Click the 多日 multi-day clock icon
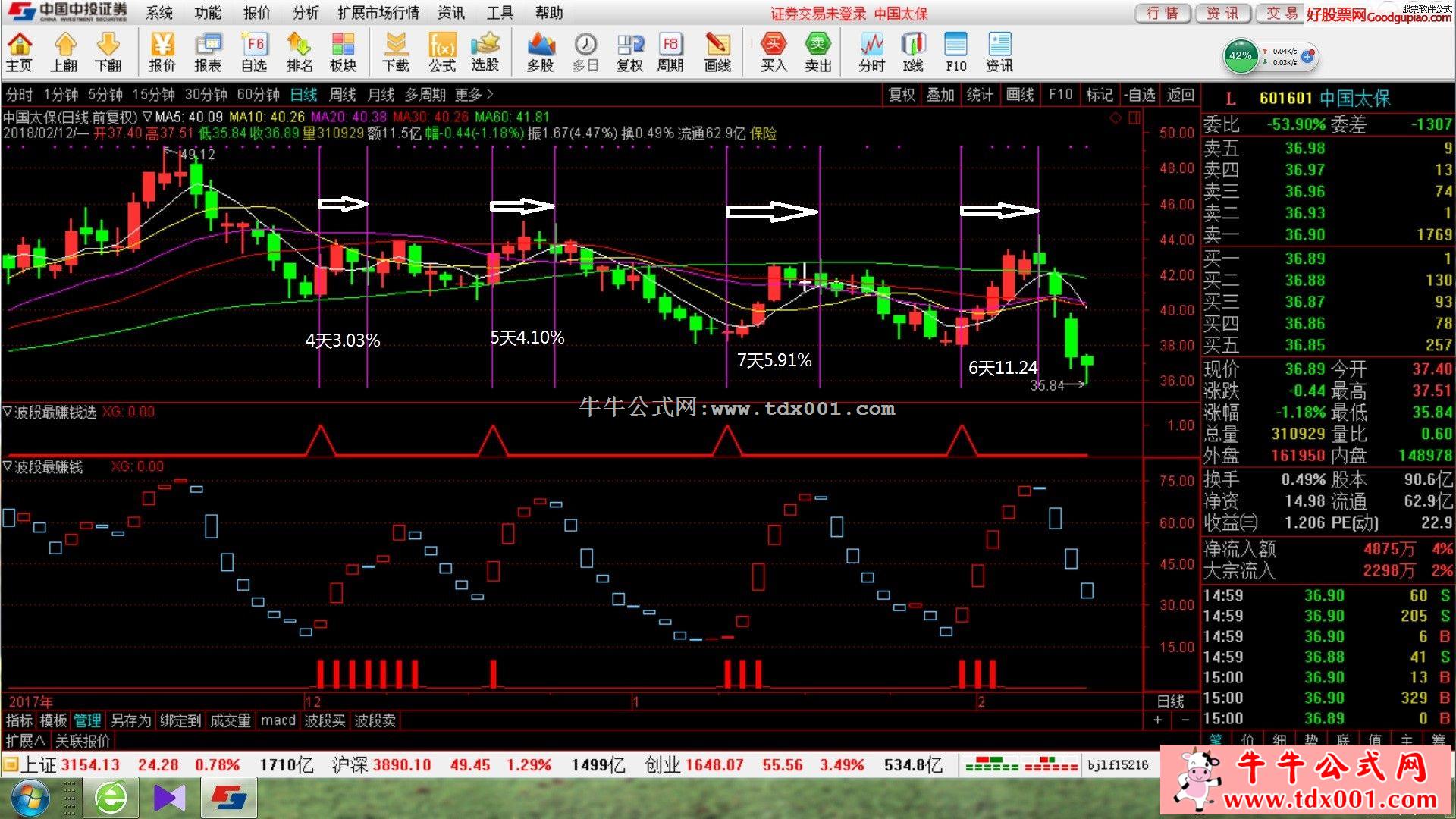 pos(585,52)
